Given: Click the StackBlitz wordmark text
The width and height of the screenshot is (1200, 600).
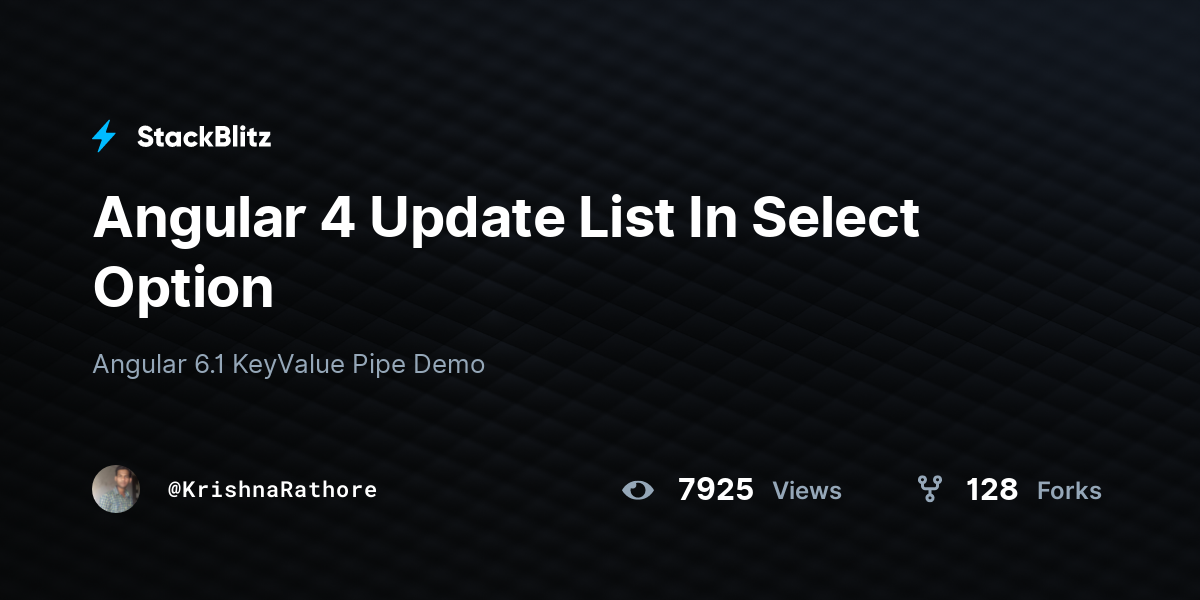Looking at the screenshot, I should 204,137.
